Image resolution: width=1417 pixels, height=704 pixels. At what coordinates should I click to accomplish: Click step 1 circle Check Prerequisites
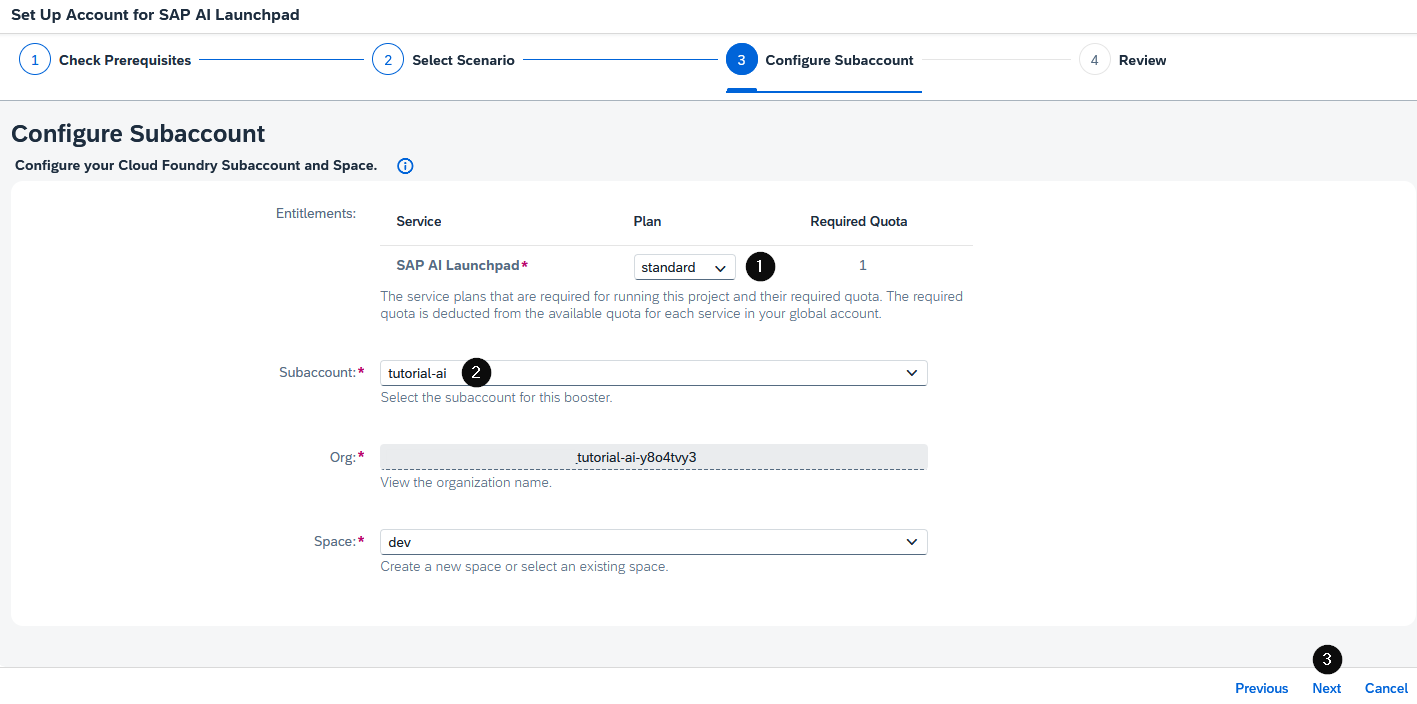pyautogui.click(x=35, y=60)
